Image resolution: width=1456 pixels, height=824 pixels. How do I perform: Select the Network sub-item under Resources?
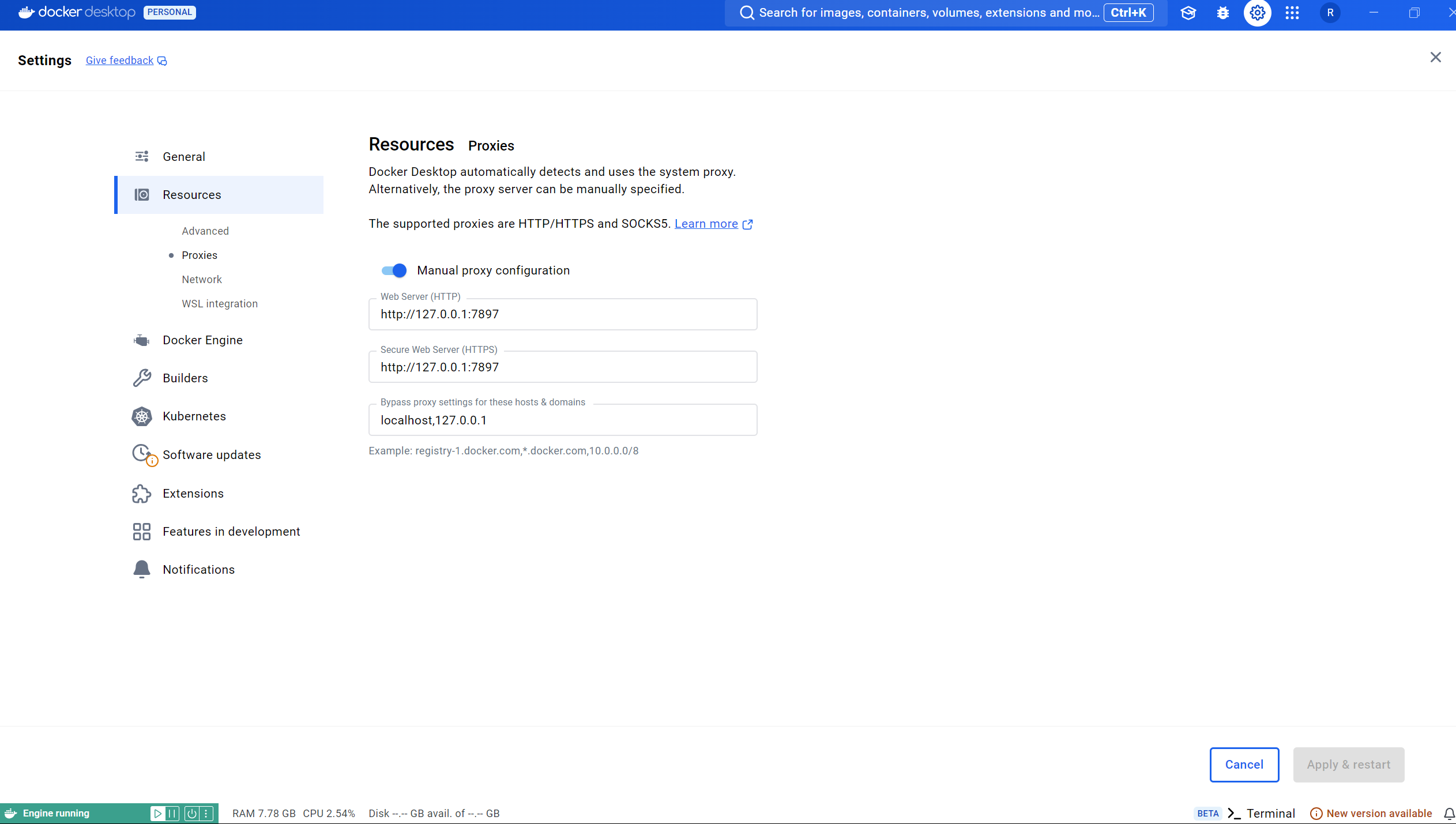[202, 280]
